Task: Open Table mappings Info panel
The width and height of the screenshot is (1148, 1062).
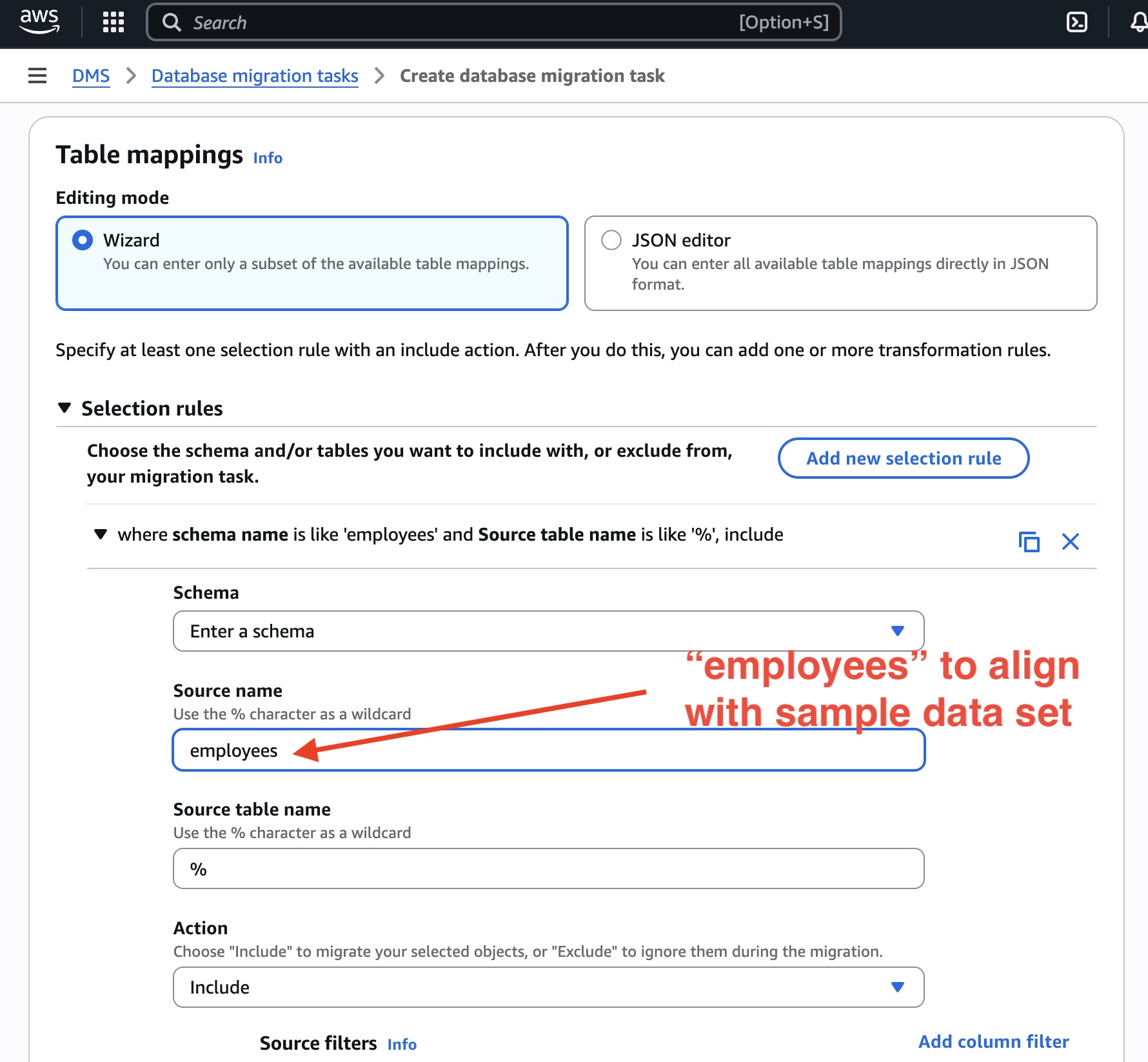Action: pyautogui.click(x=266, y=157)
